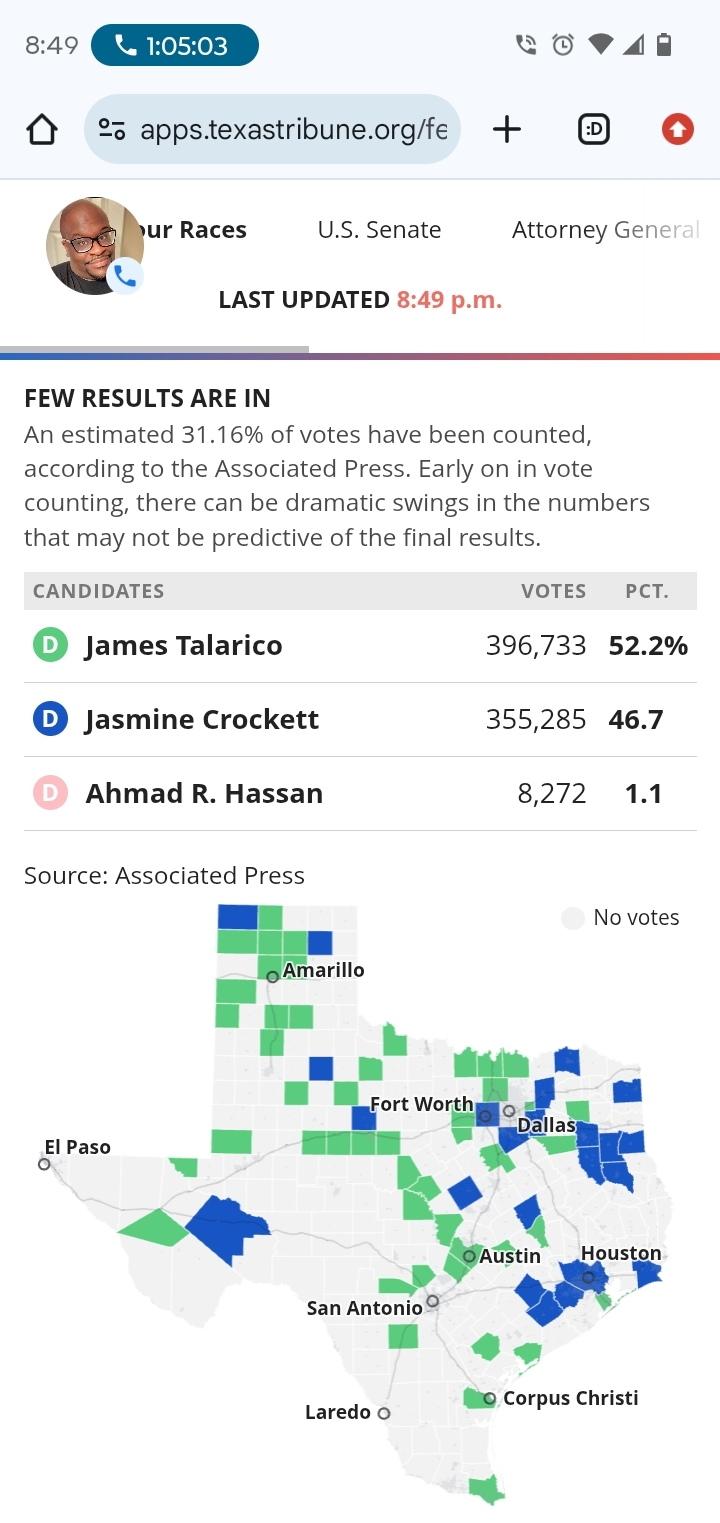
Task: Open a new tab with plus icon
Action: (x=507, y=129)
